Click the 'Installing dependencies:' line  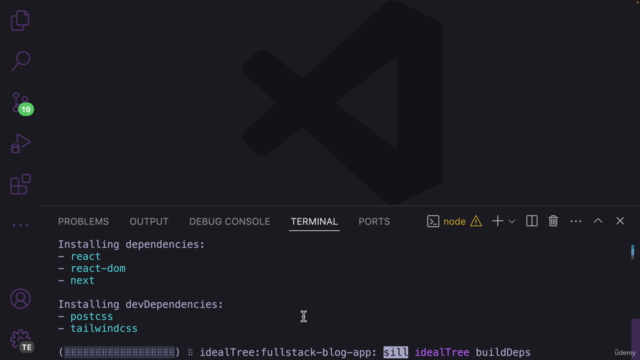(131, 244)
